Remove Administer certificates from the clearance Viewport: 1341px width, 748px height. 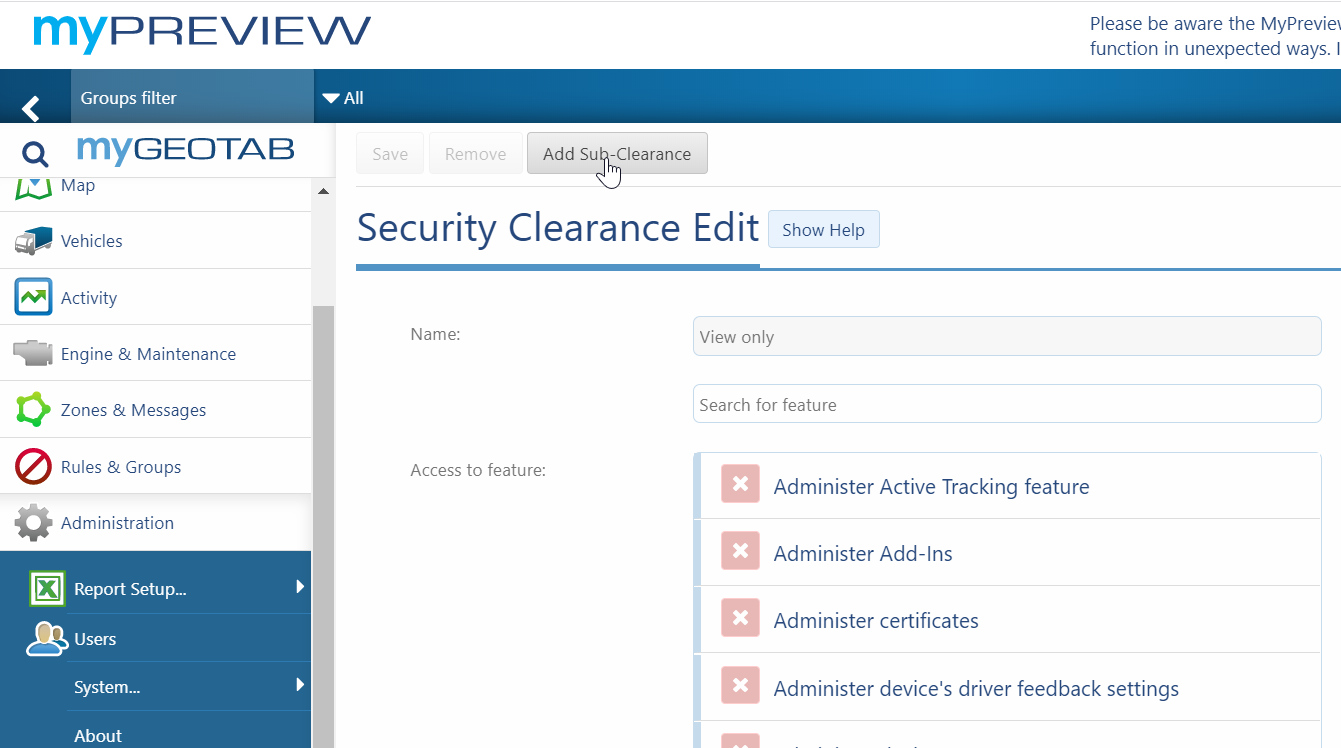pos(740,618)
